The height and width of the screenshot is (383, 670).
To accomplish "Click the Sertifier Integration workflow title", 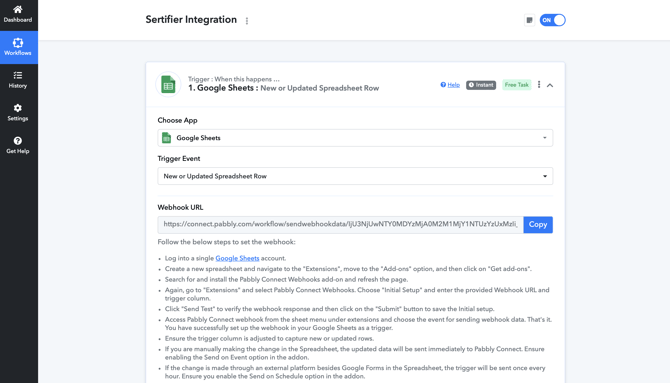I will point(191,20).
